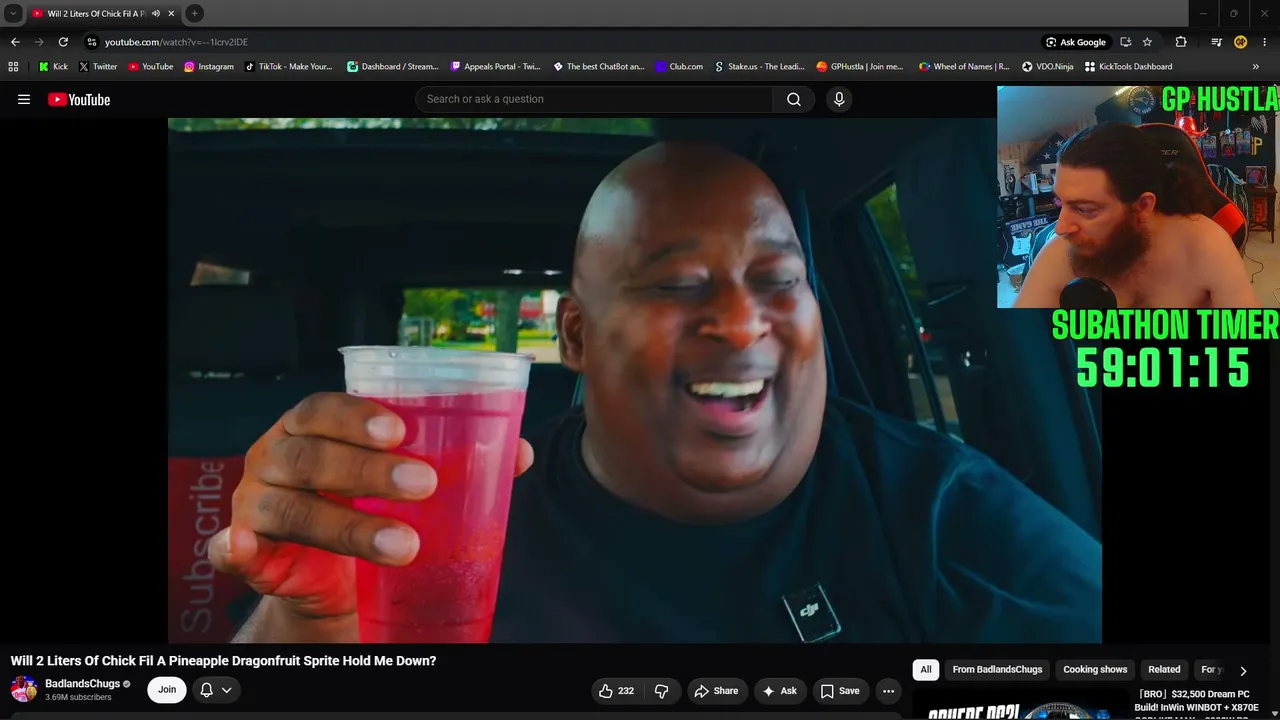The image size is (1280, 720).
Task: Open the apps grid in bookmarks bar
Action: [x=13, y=67]
